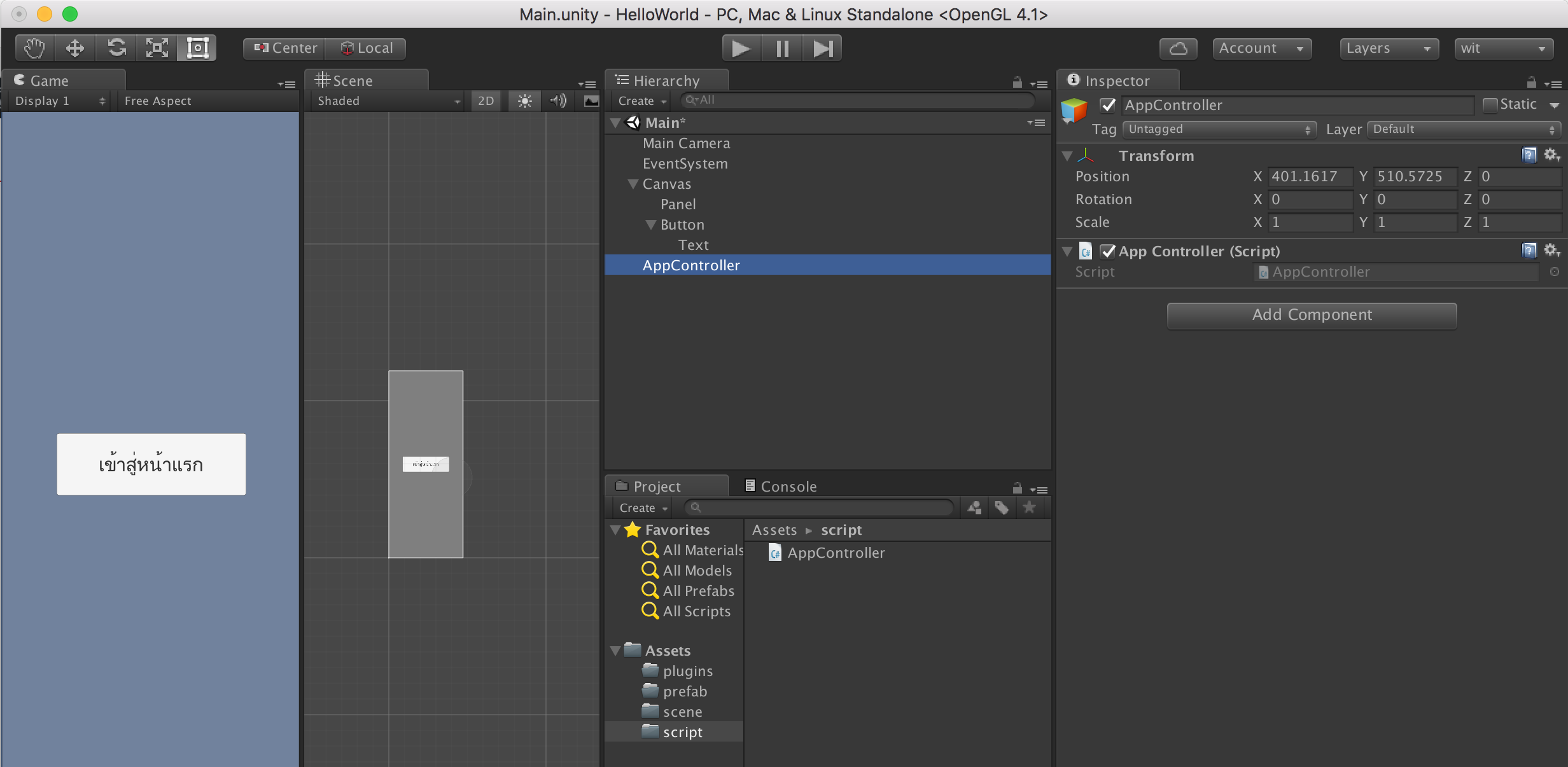Click the Play button to run the scene
This screenshot has height=767, width=1568.
(x=741, y=47)
